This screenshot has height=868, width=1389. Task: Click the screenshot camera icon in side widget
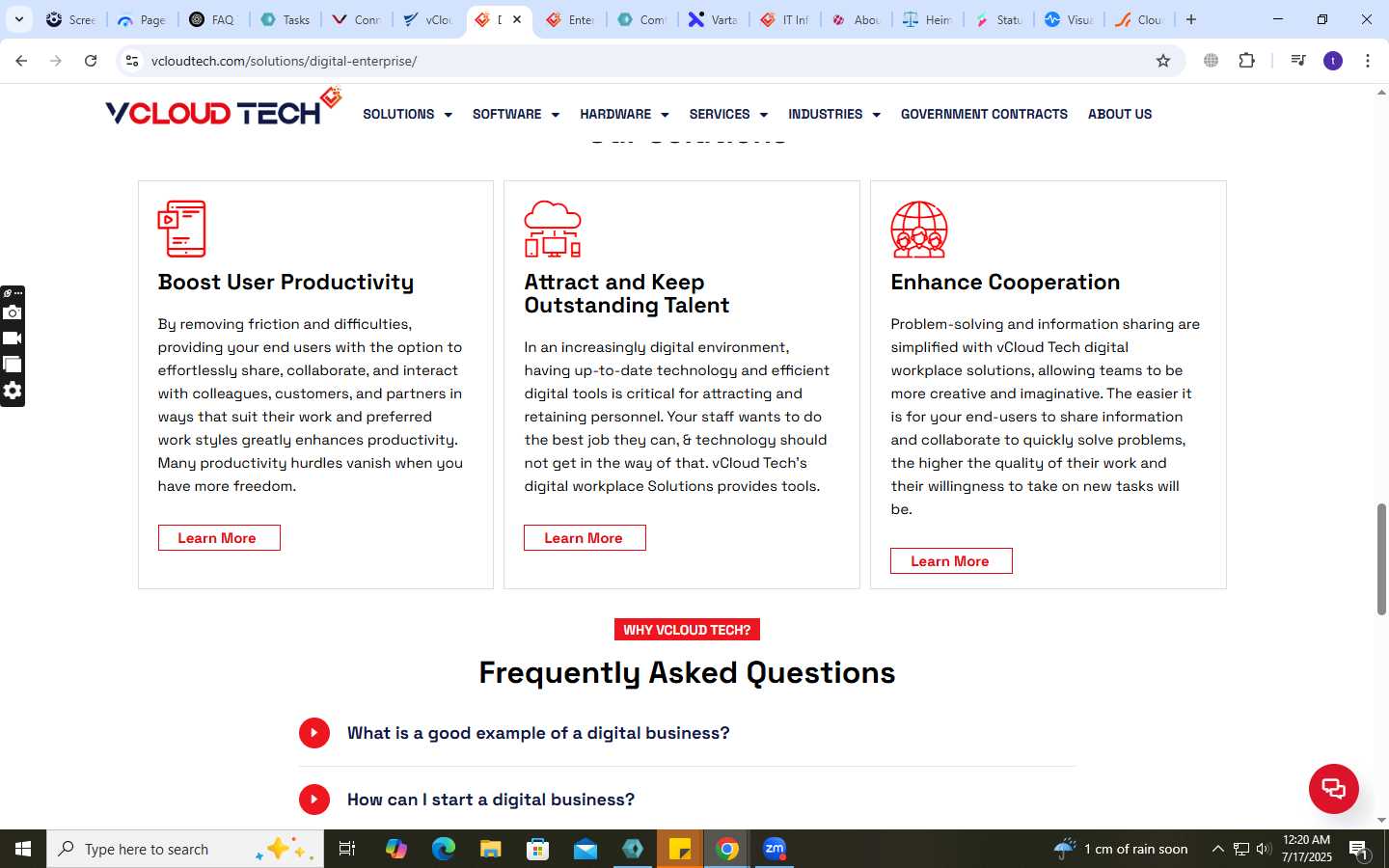(13, 312)
